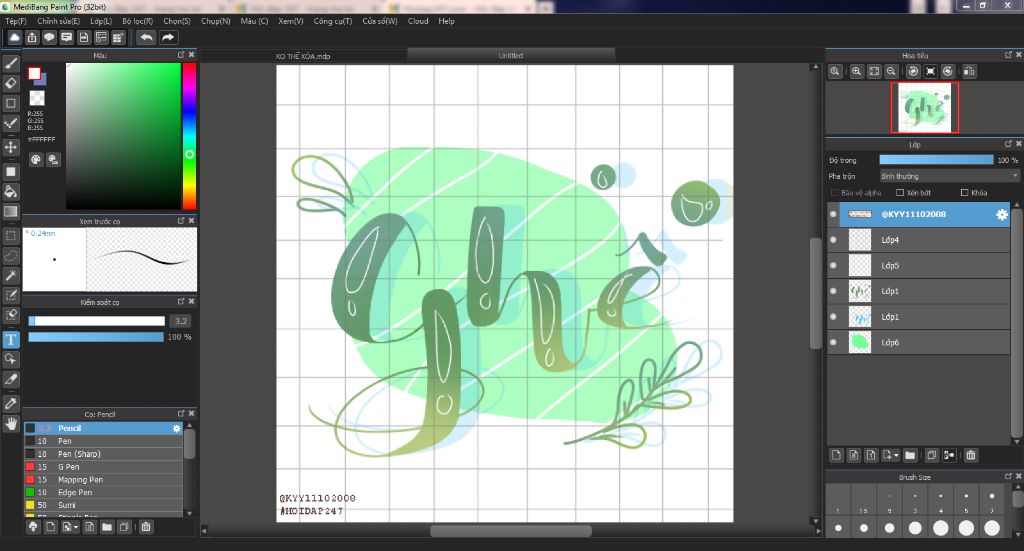
Task: Click the rainbow hue bar
Action: (189, 136)
